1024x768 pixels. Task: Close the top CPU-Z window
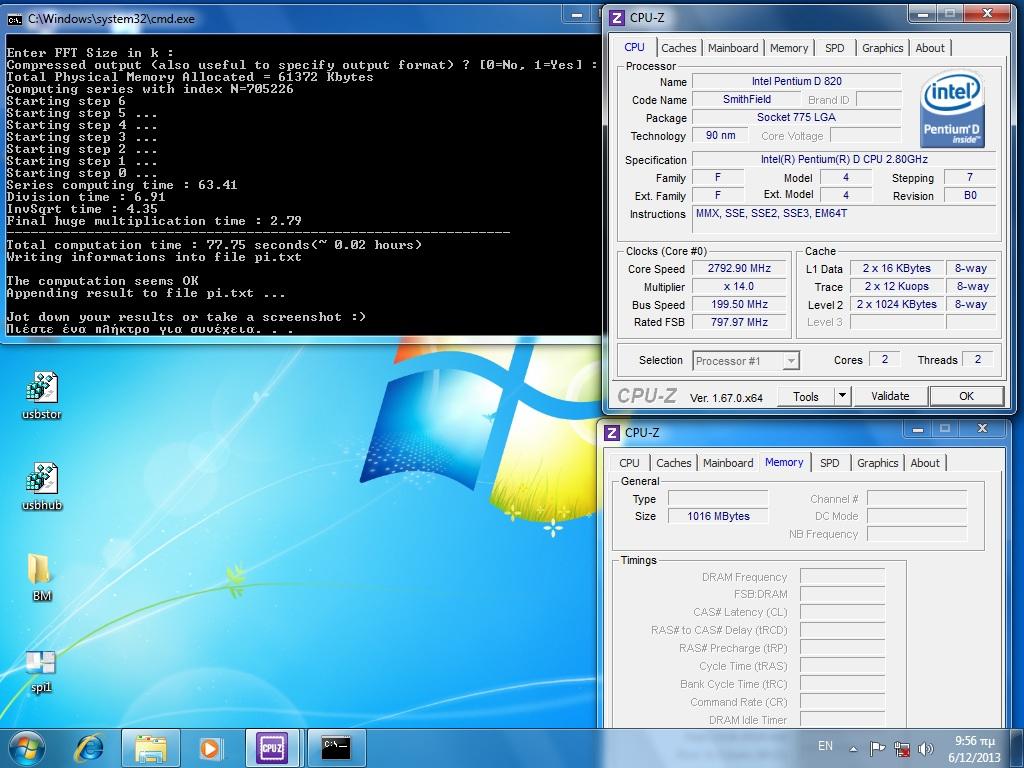point(987,14)
